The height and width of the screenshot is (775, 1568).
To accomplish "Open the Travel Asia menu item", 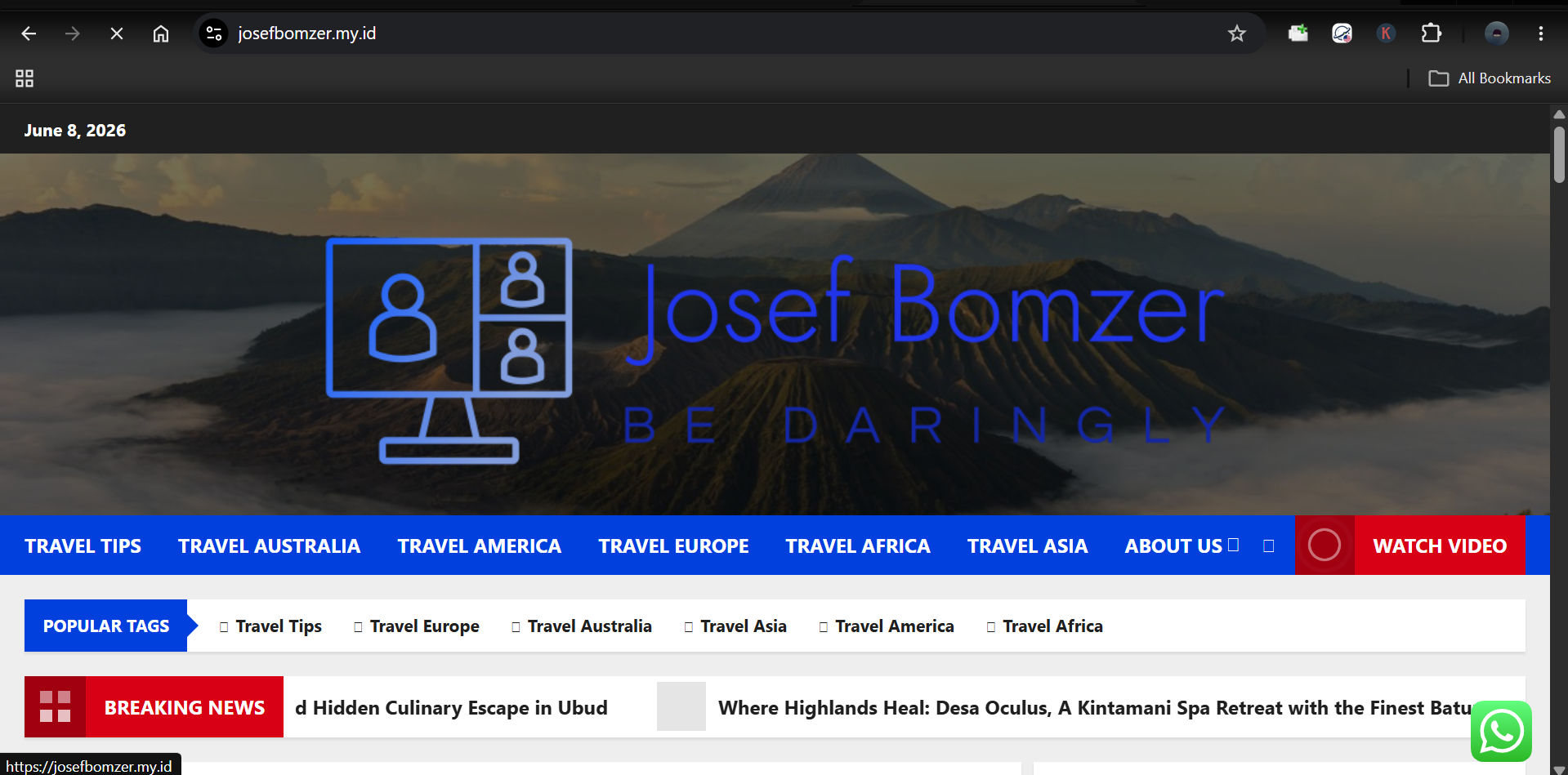I will (1027, 546).
